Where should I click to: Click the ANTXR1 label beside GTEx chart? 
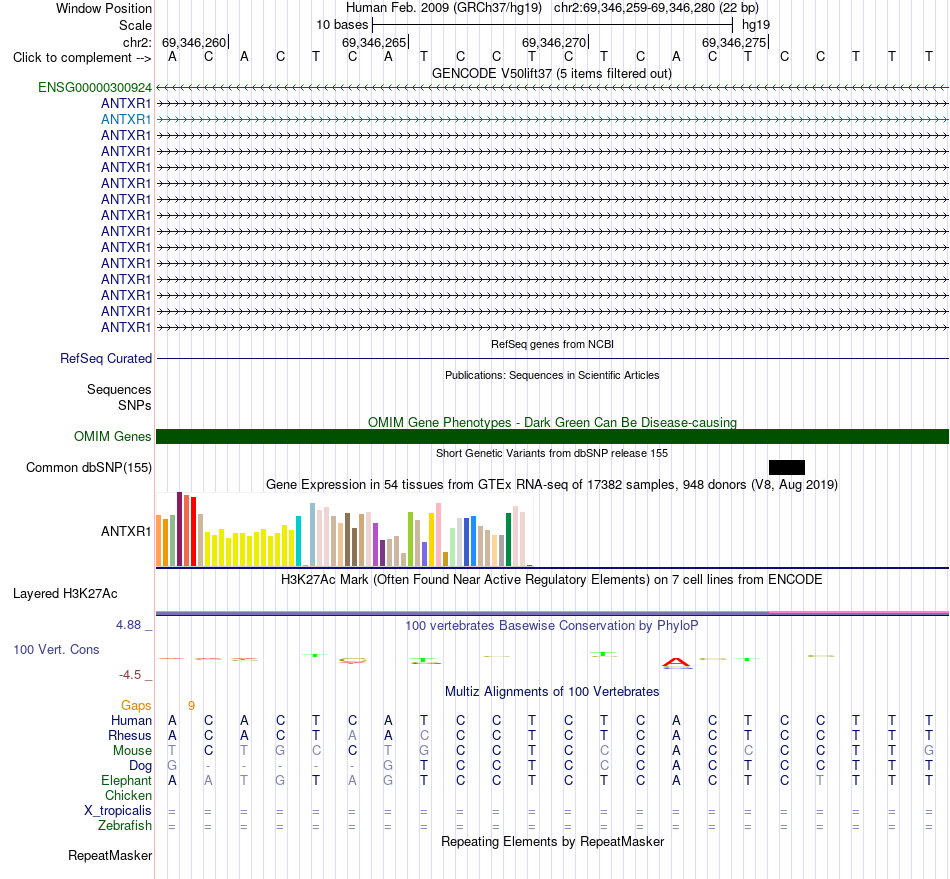(126, 531)
